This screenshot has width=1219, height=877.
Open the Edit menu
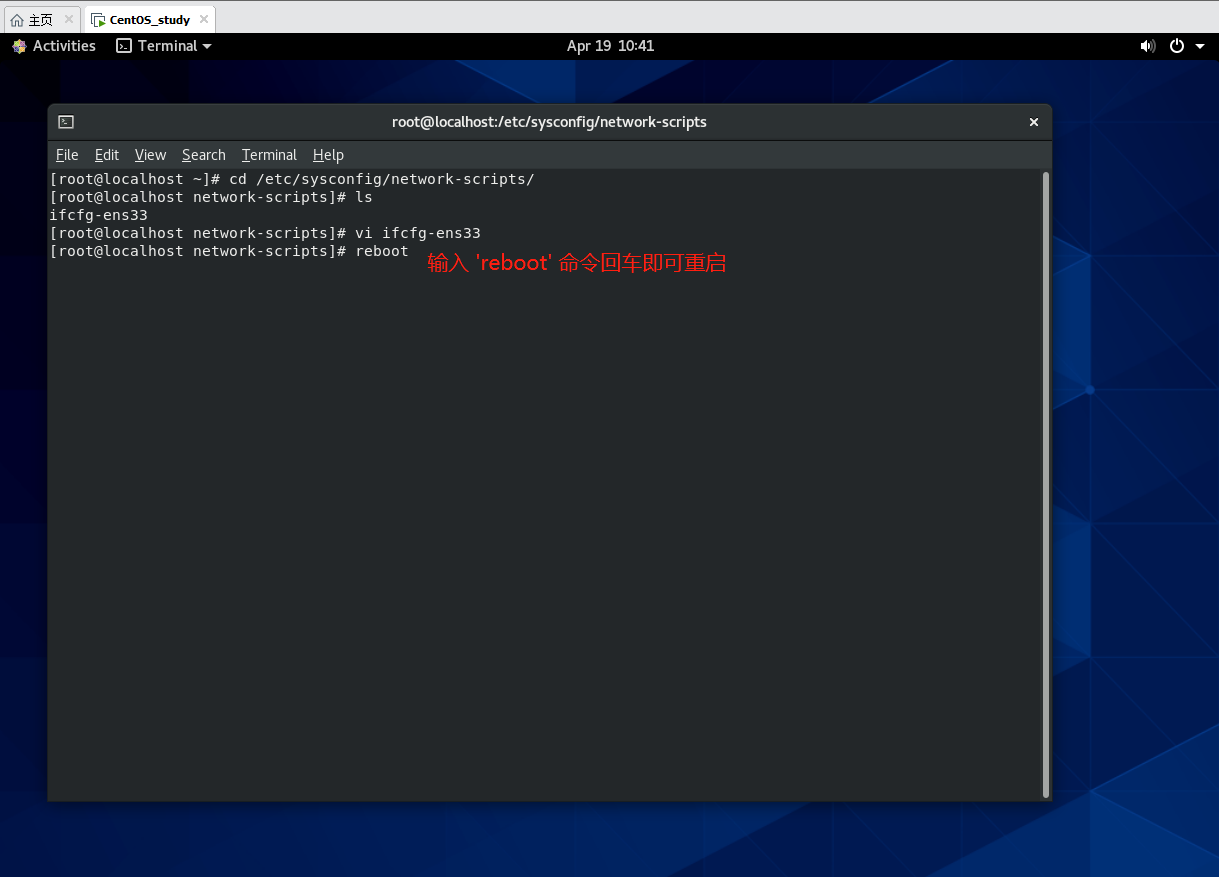coord(107,155)
